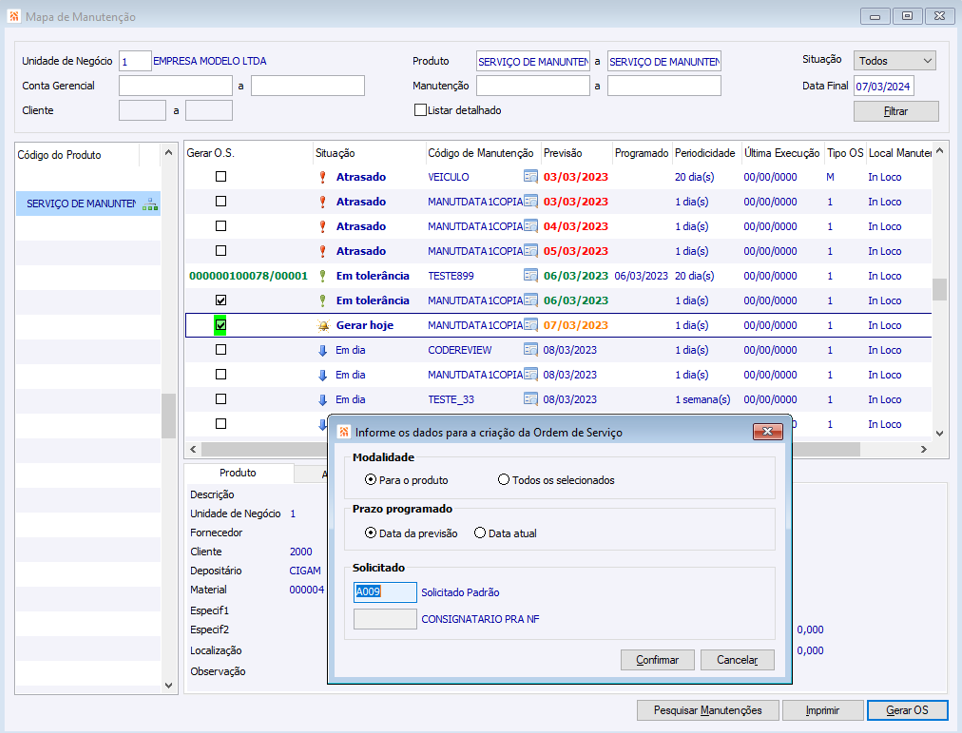Open the details icon next to TESTE_33
962x733 pixels.
point(531,399)
